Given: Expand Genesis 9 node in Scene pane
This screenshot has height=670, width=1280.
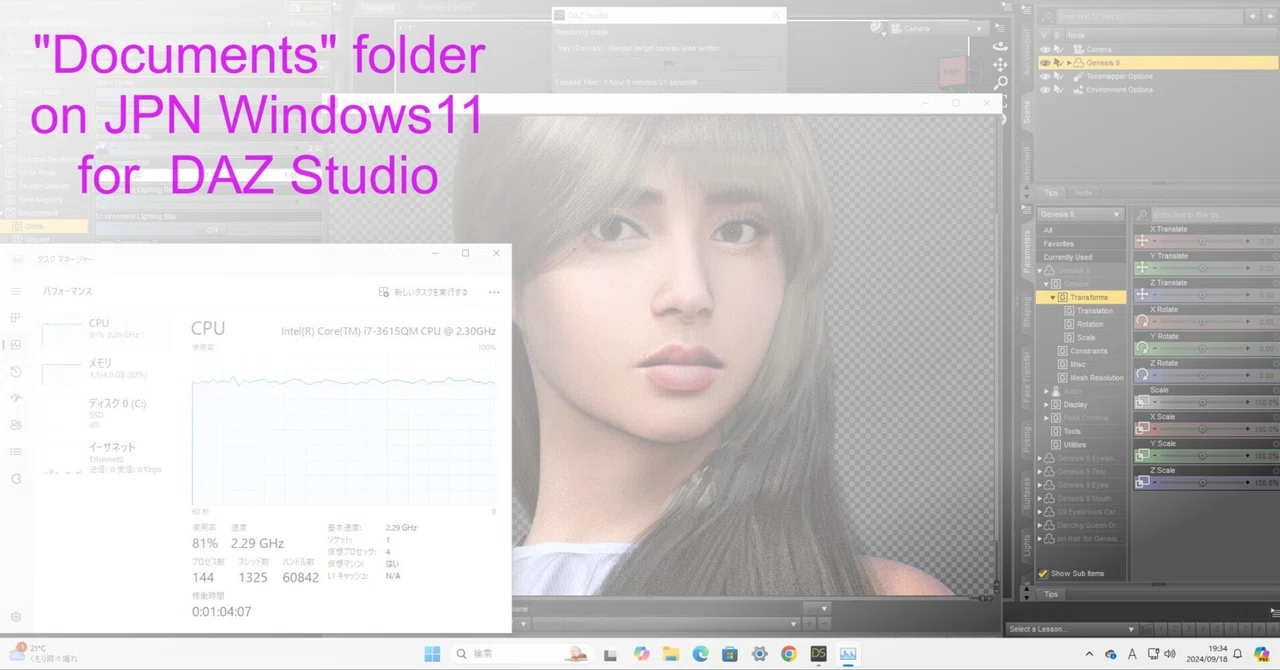Looking at the screenshot, I should pyautogui.click(x=1069, y=63).
